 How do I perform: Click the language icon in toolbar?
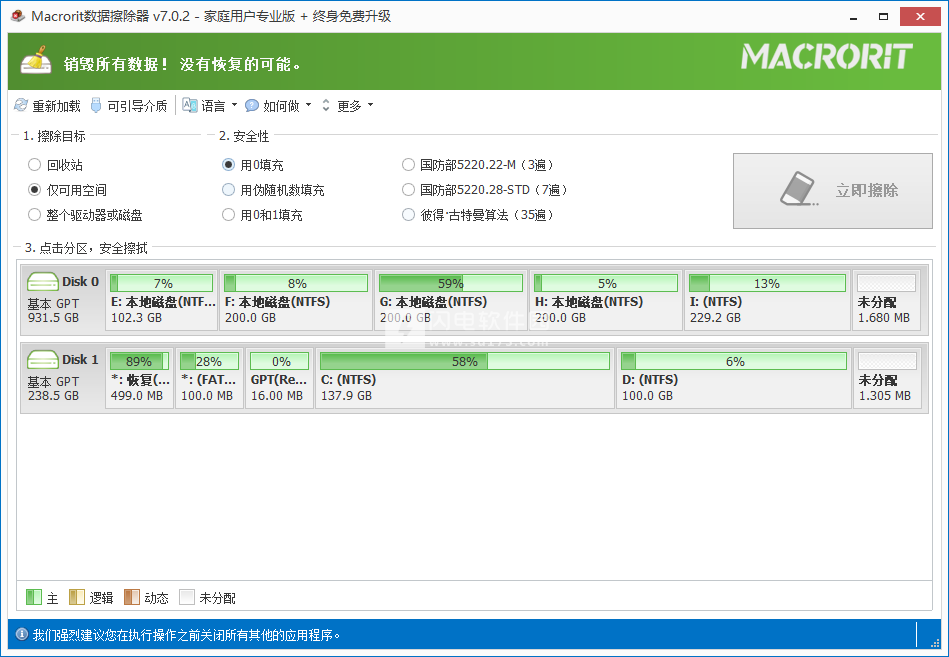[190, 105]
